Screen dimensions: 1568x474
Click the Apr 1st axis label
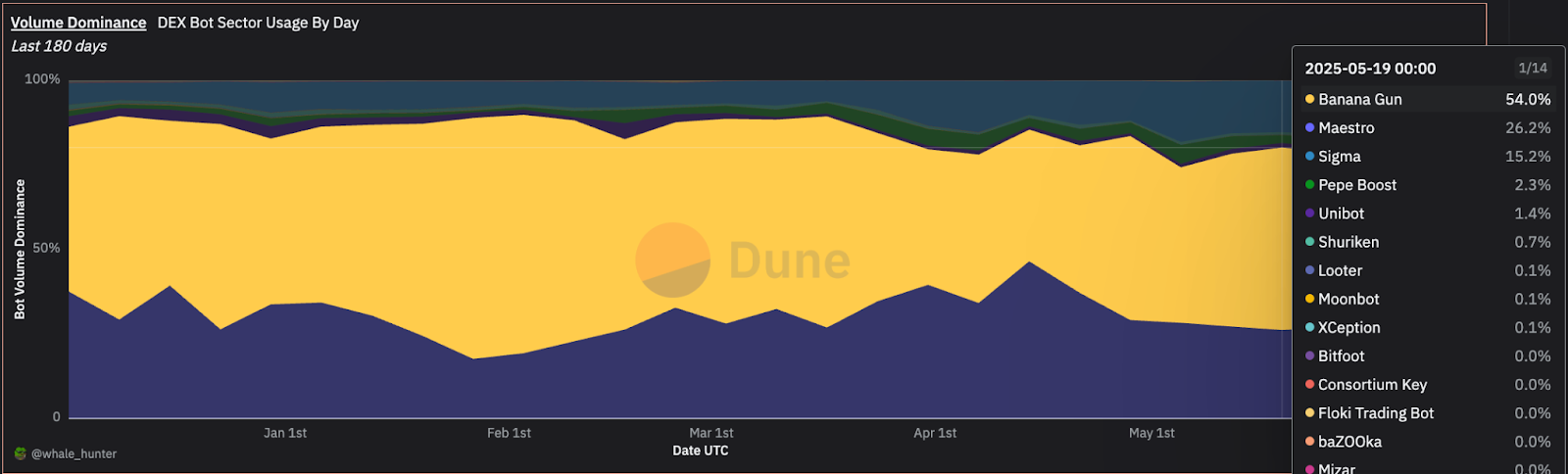[x=935, y=433]
